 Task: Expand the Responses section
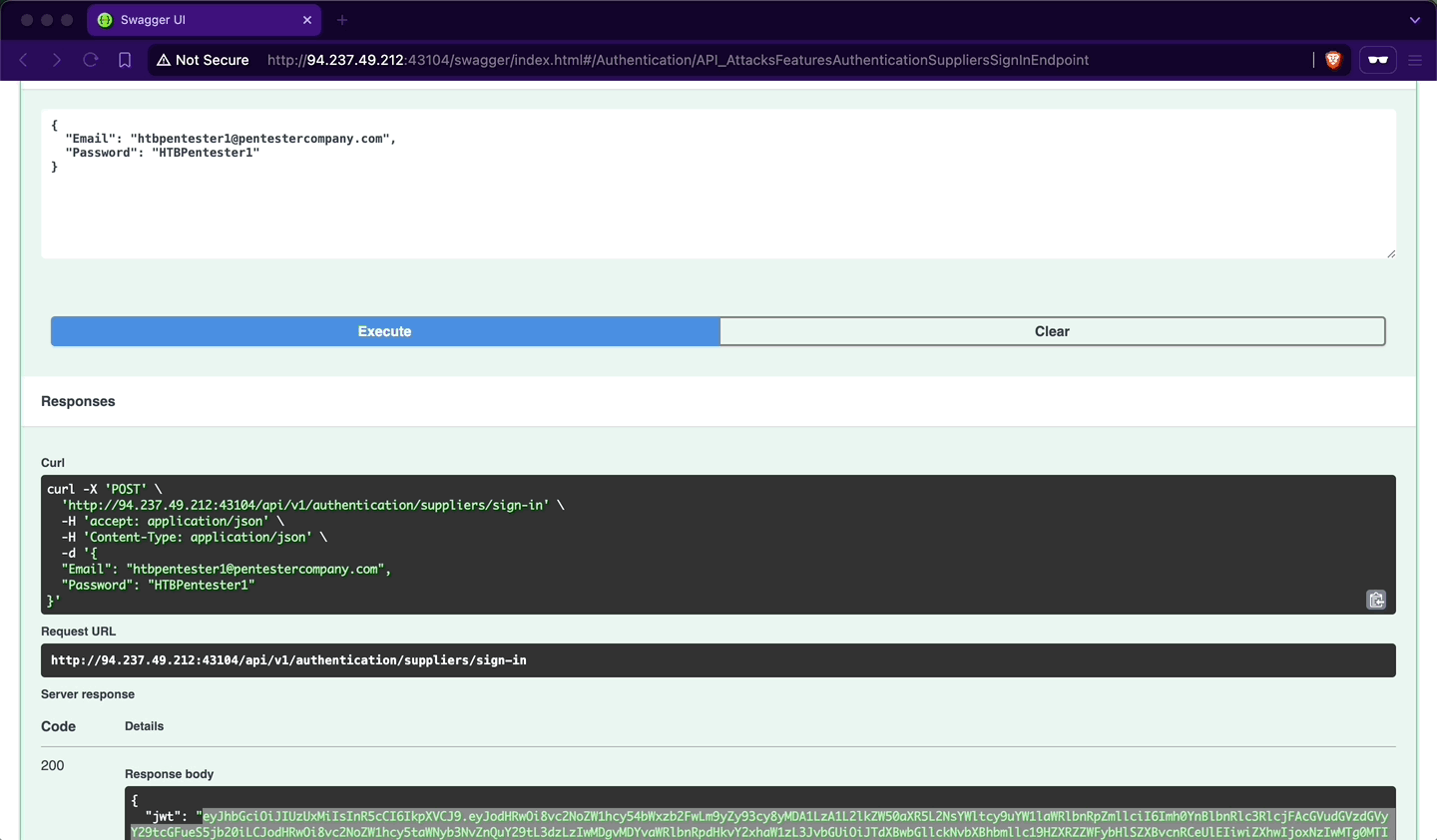(x=78, y=401)
